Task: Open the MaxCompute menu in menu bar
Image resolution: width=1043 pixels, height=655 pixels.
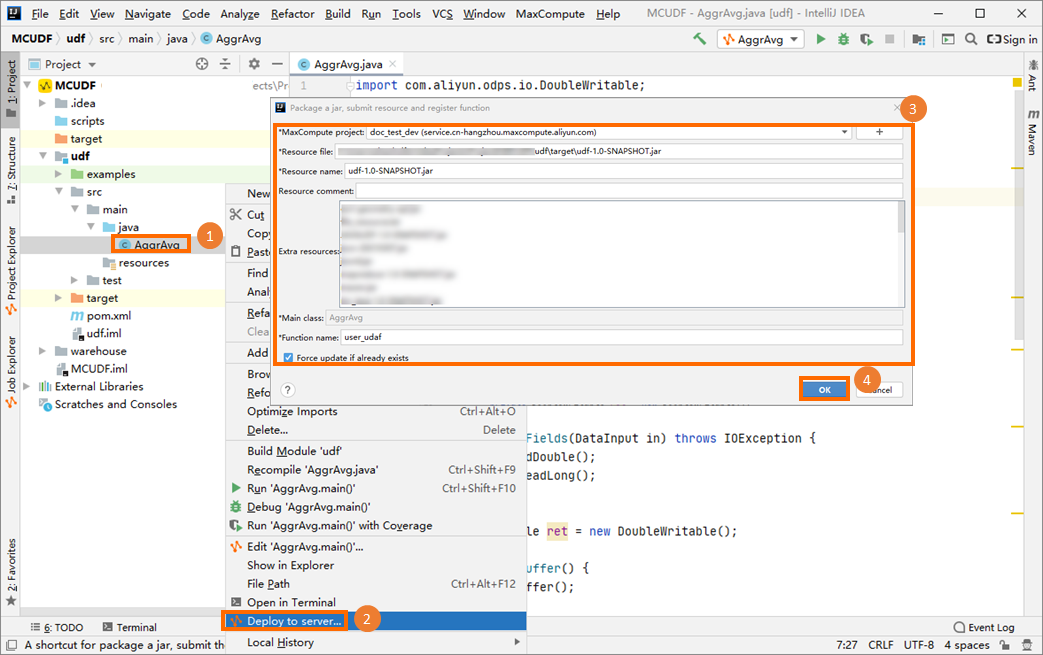Action: point(550,14)
